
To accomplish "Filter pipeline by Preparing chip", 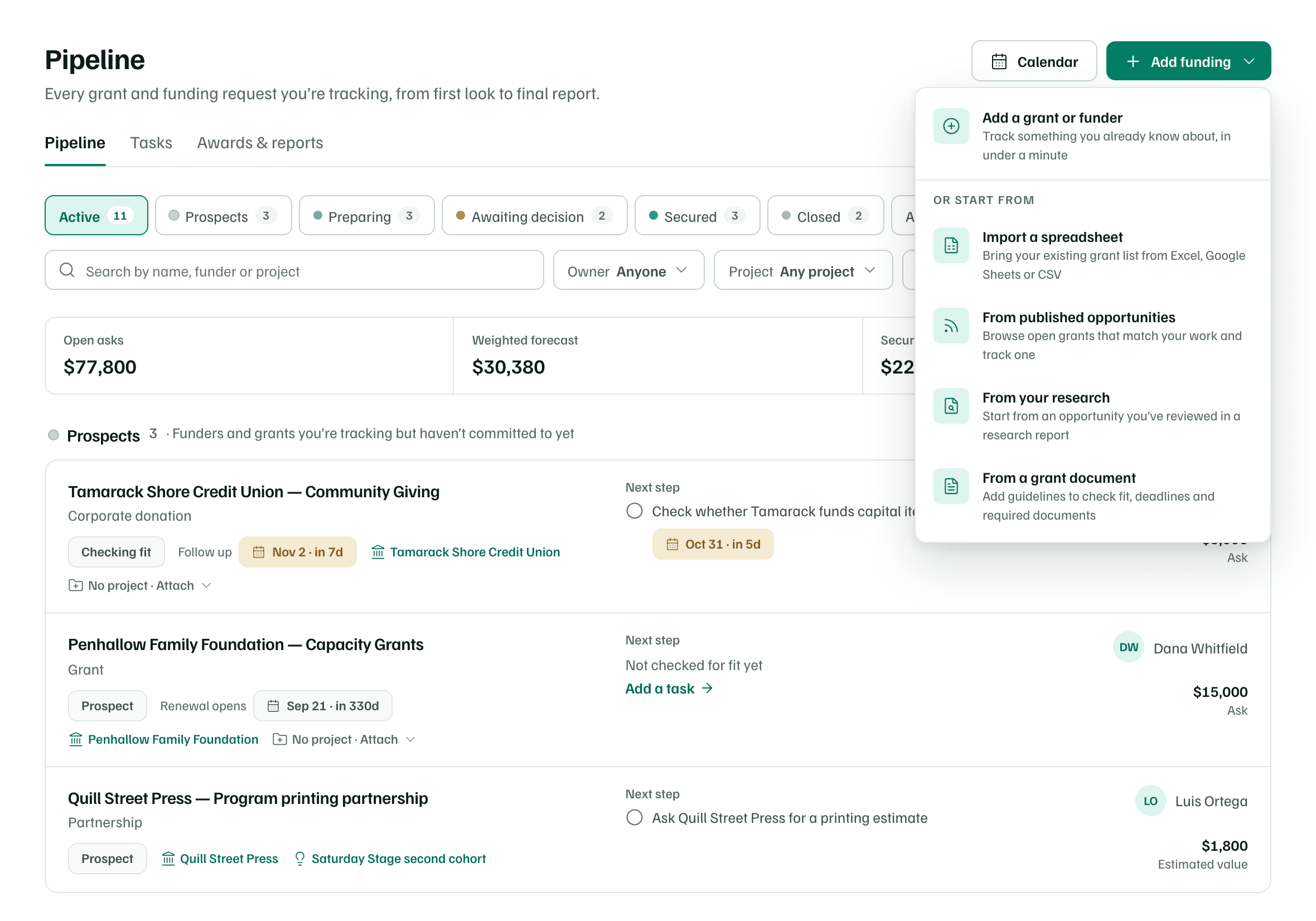I will pyautogui.click(x=367, y=216).
